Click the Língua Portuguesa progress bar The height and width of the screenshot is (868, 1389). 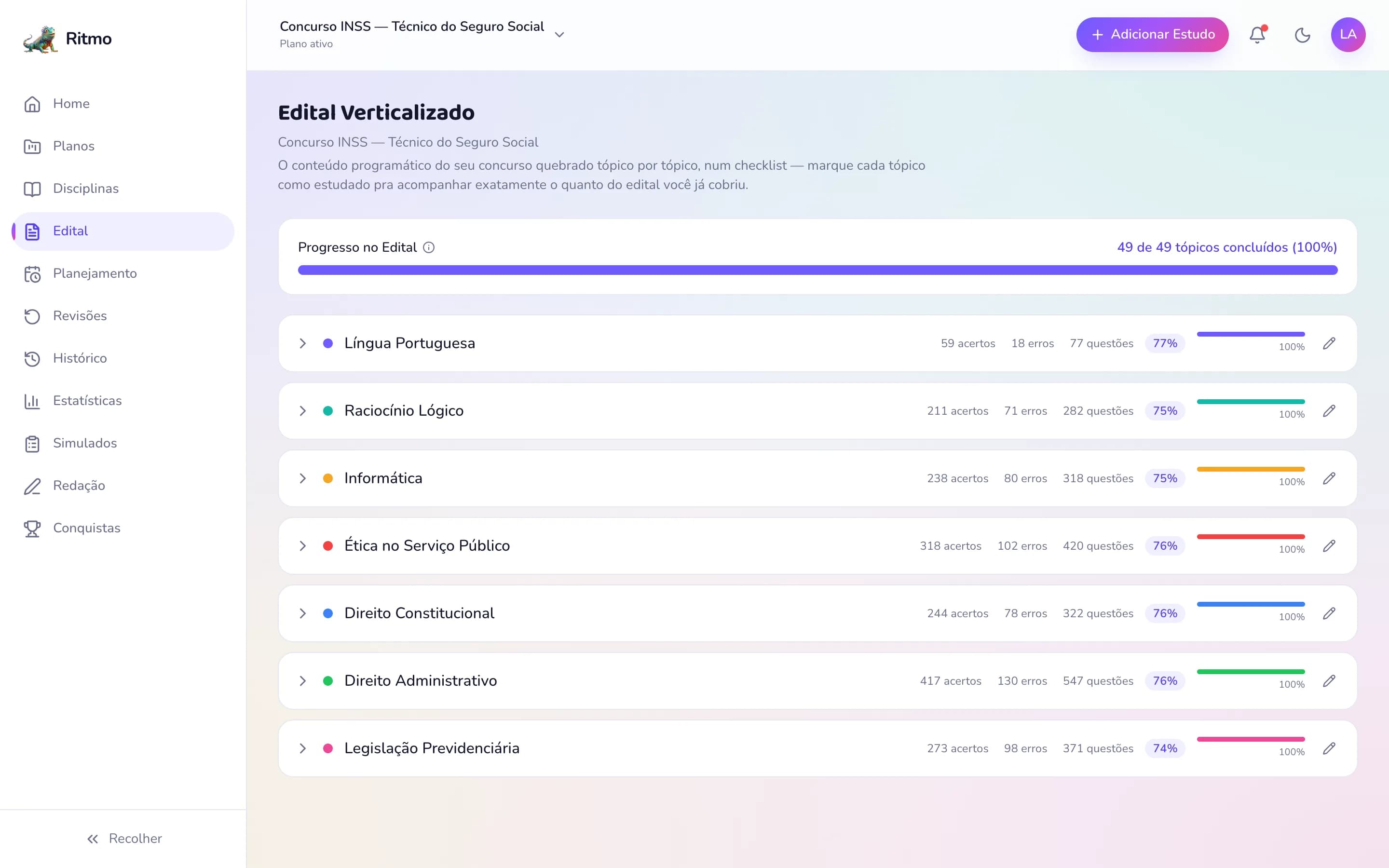1250,334
